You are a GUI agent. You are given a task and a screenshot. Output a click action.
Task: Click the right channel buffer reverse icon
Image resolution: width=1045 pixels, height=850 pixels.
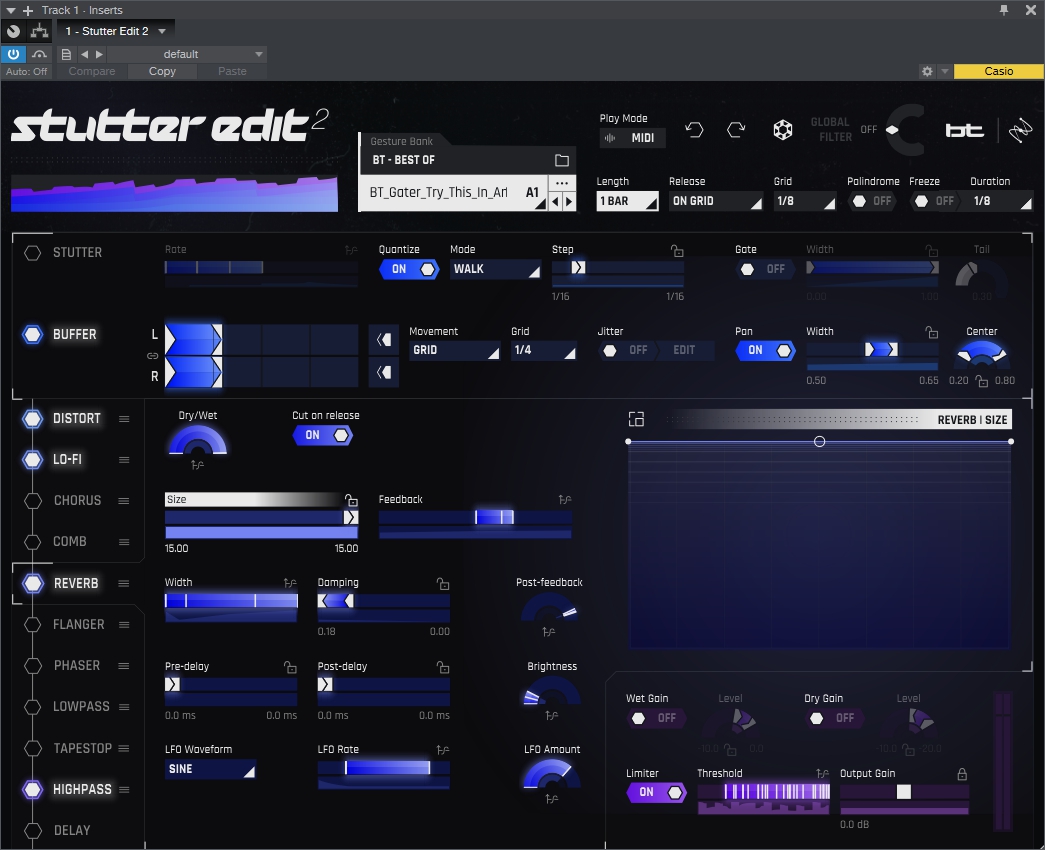384,372
